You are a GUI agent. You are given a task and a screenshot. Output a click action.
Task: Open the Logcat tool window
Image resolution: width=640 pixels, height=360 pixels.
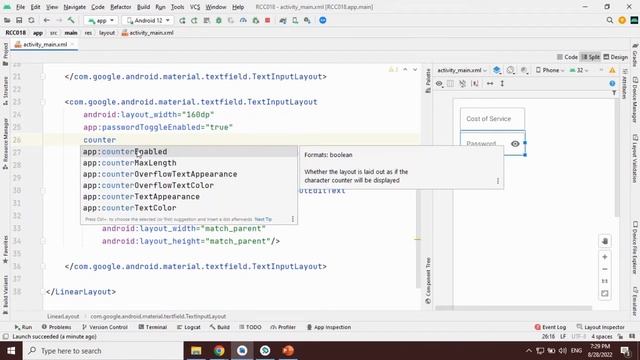pyautogui.click(x=189, y=327)
